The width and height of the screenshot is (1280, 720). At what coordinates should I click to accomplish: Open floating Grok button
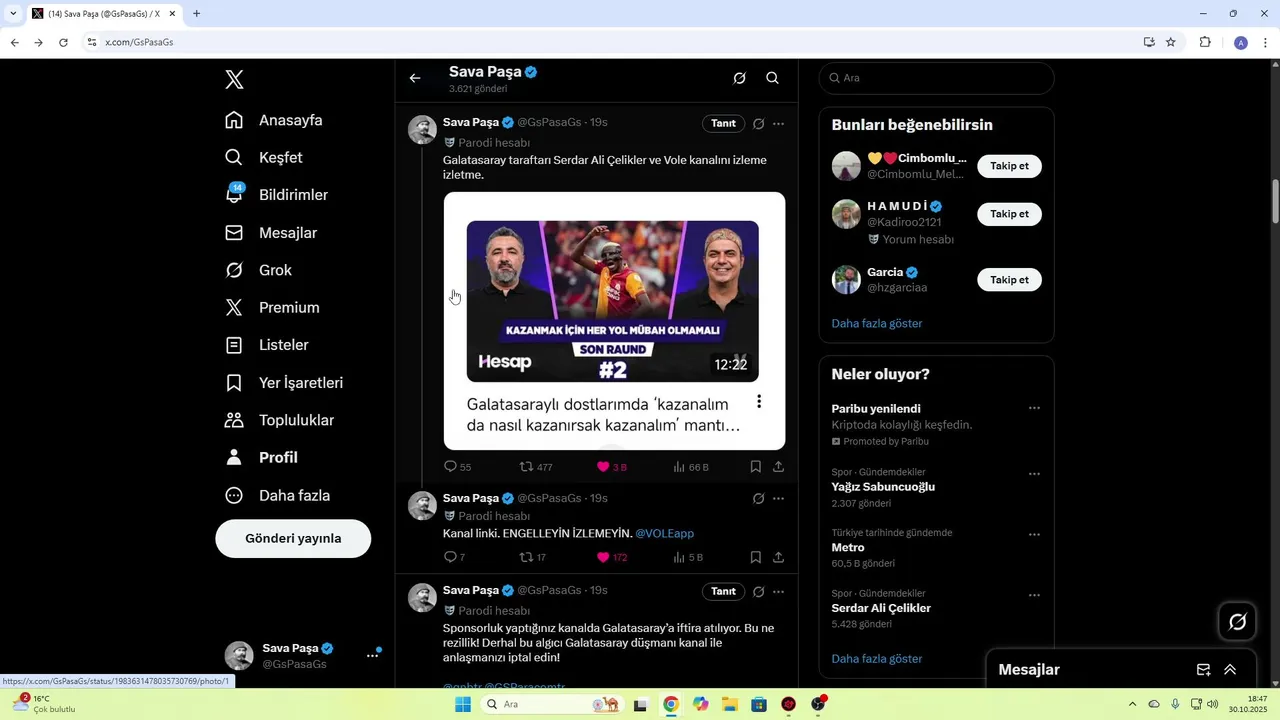[1237, 622]
